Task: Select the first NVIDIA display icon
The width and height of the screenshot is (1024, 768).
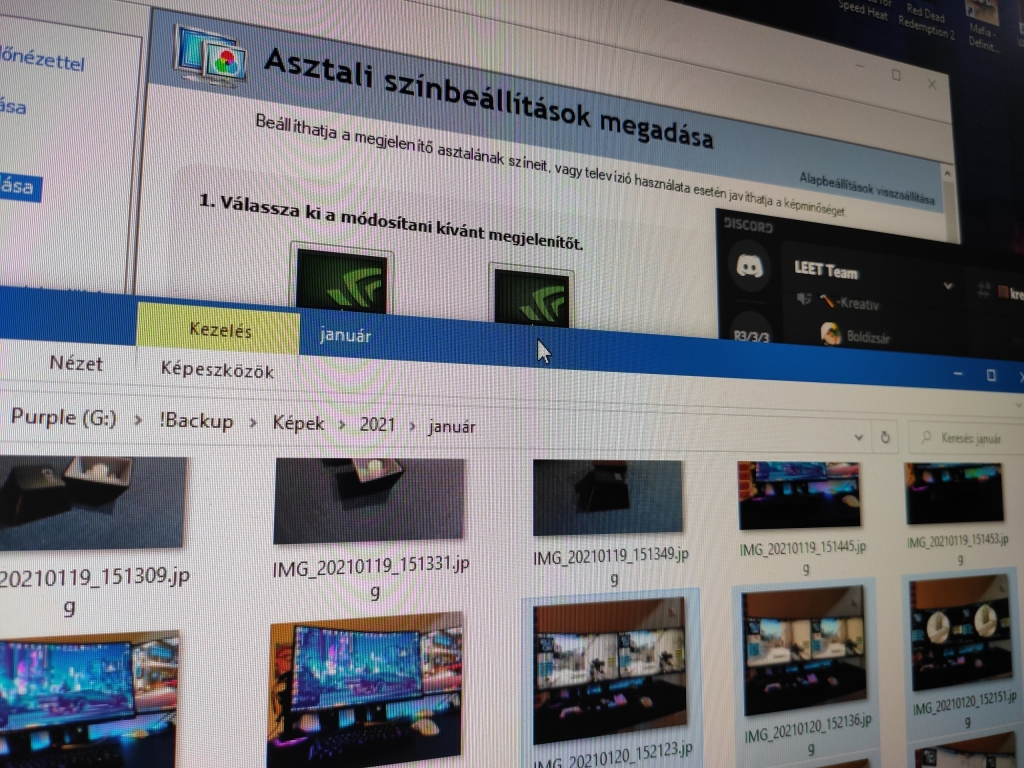Action: point(341,282)
